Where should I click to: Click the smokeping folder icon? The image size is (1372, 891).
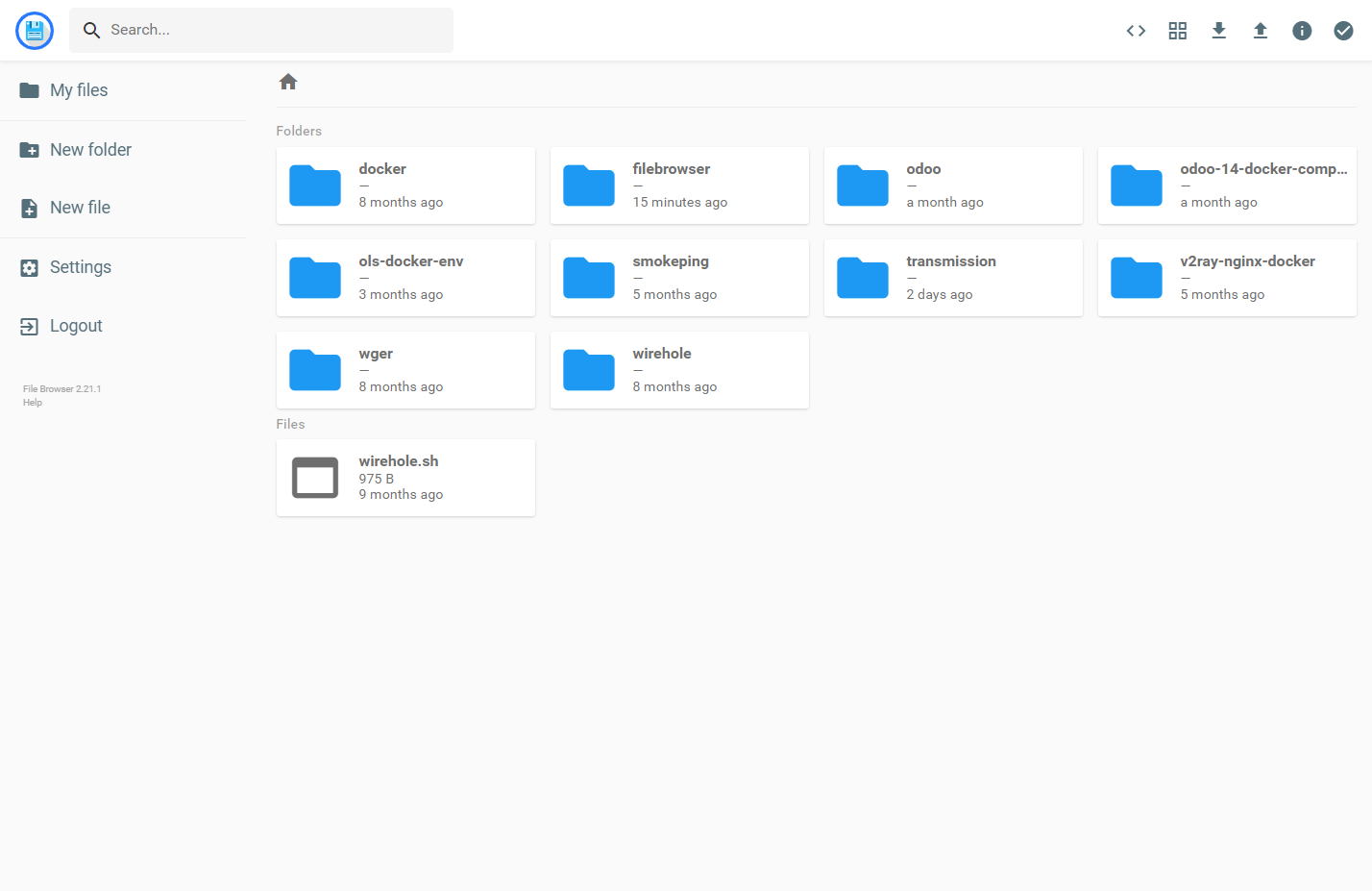coord(589,278)
